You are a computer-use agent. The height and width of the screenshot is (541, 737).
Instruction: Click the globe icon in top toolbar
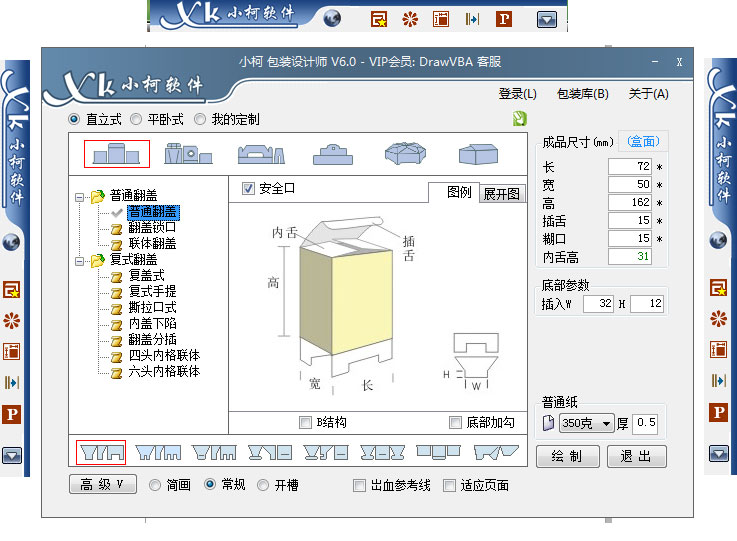click(x=332, y=18)
